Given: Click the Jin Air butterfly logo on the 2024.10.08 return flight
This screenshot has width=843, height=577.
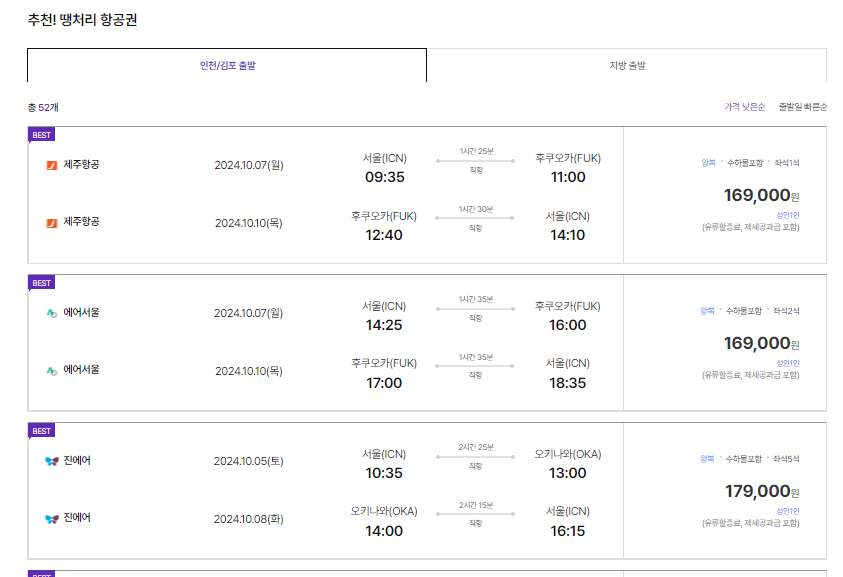Looking at the screenshot, I should (x=52, y=519).
